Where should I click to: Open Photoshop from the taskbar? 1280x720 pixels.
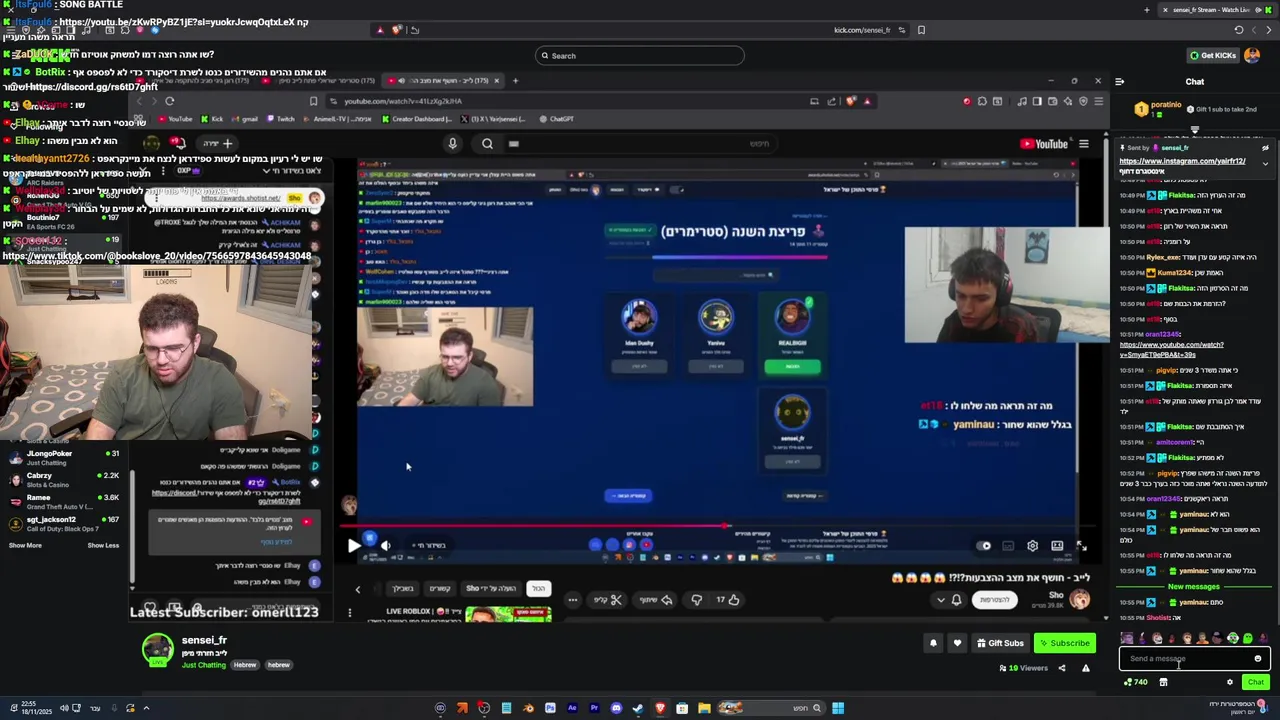coord(550,708)
